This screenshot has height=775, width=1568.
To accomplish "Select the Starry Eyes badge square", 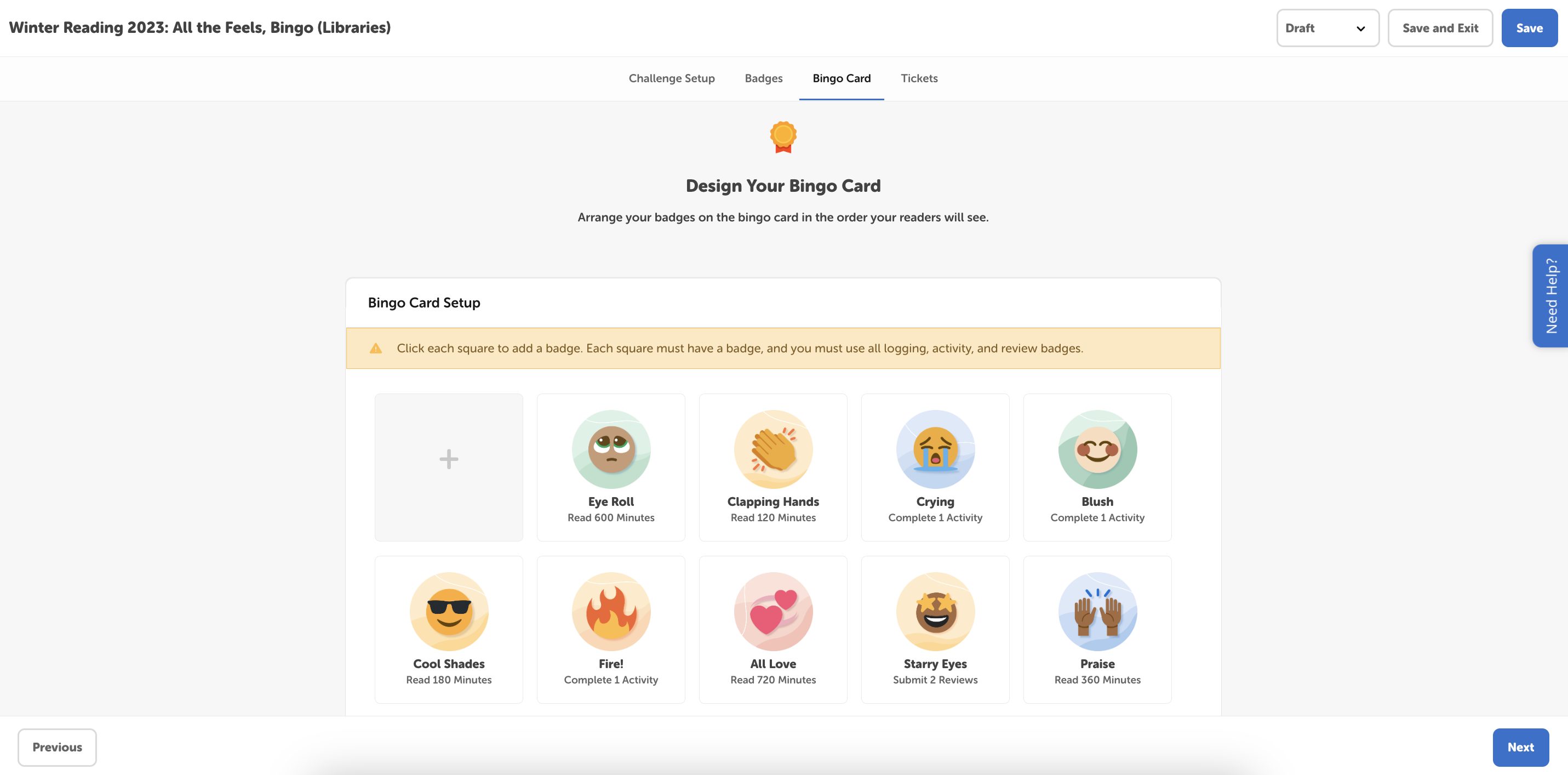I will point(935,630).
